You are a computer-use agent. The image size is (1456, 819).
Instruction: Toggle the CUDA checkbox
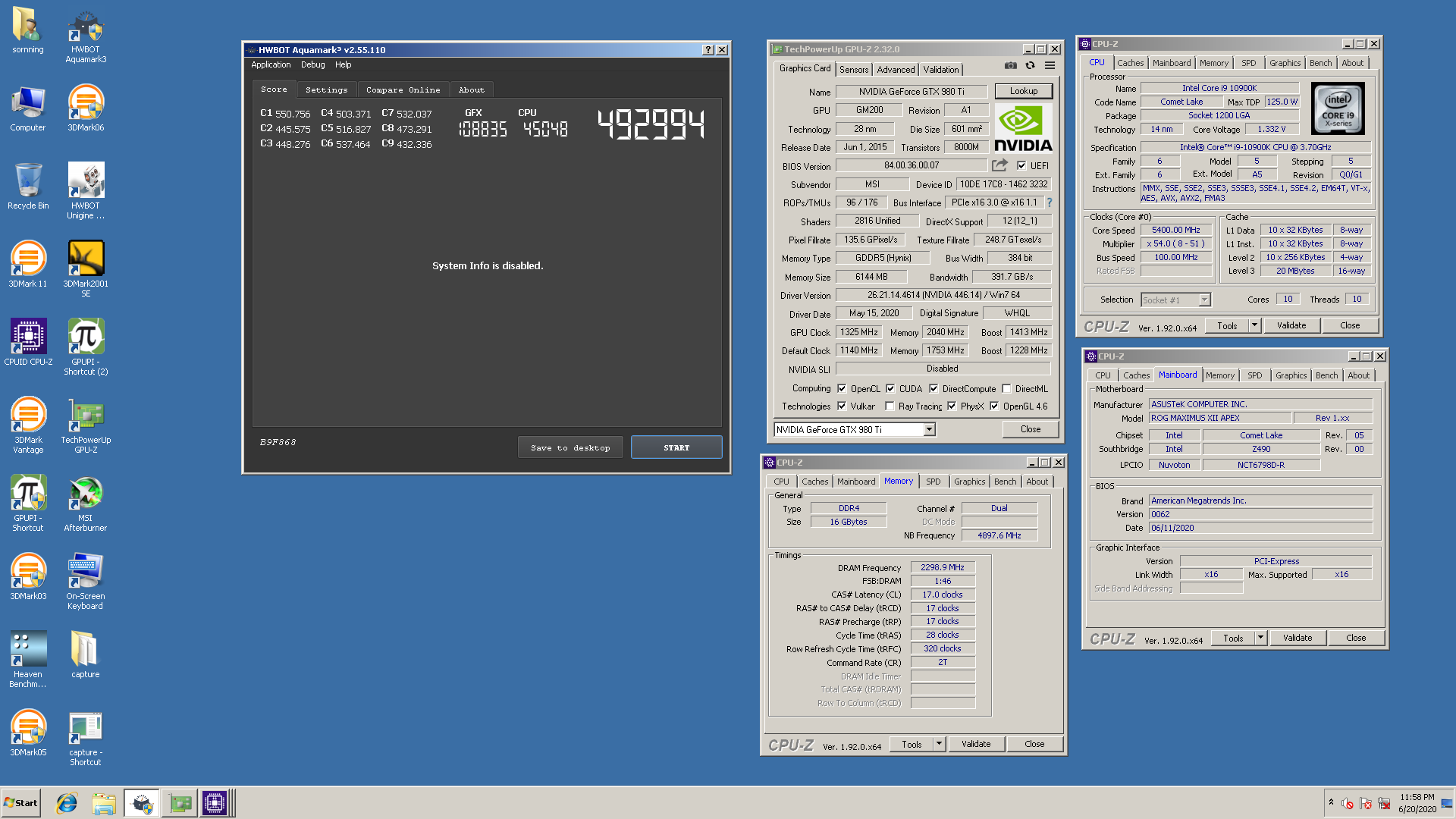coord(890,388)
